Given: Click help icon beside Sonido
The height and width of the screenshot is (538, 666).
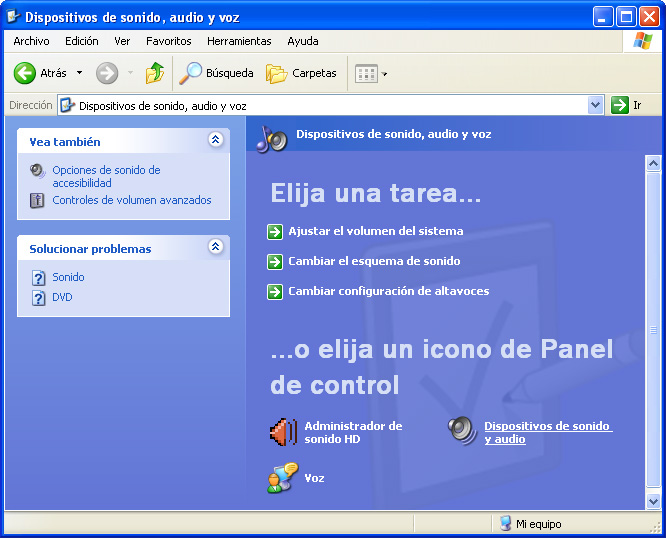Looking at the screenshot, I should [x=38, y=278].
